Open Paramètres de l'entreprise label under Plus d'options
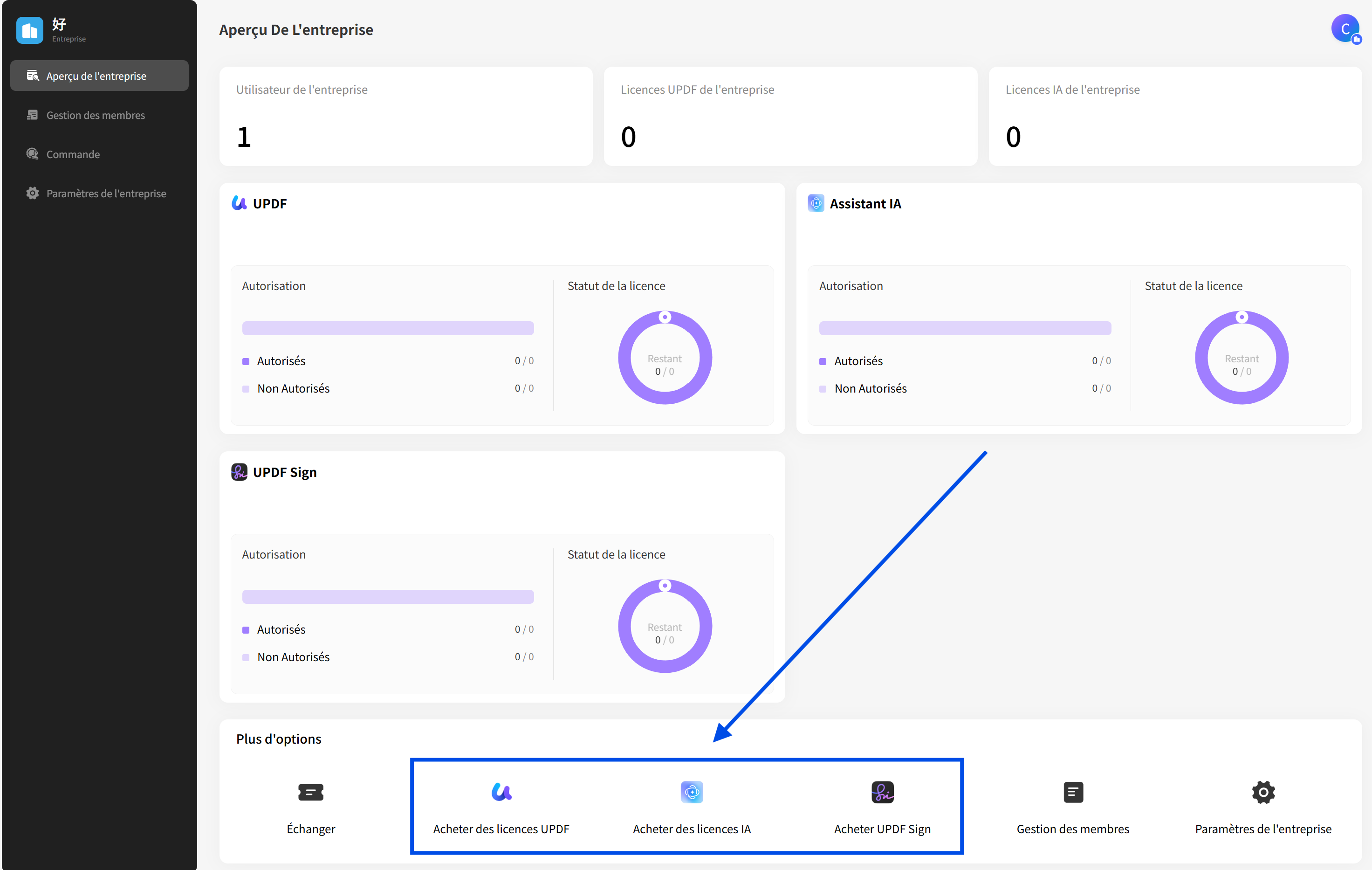 [x=1263, y=829]
